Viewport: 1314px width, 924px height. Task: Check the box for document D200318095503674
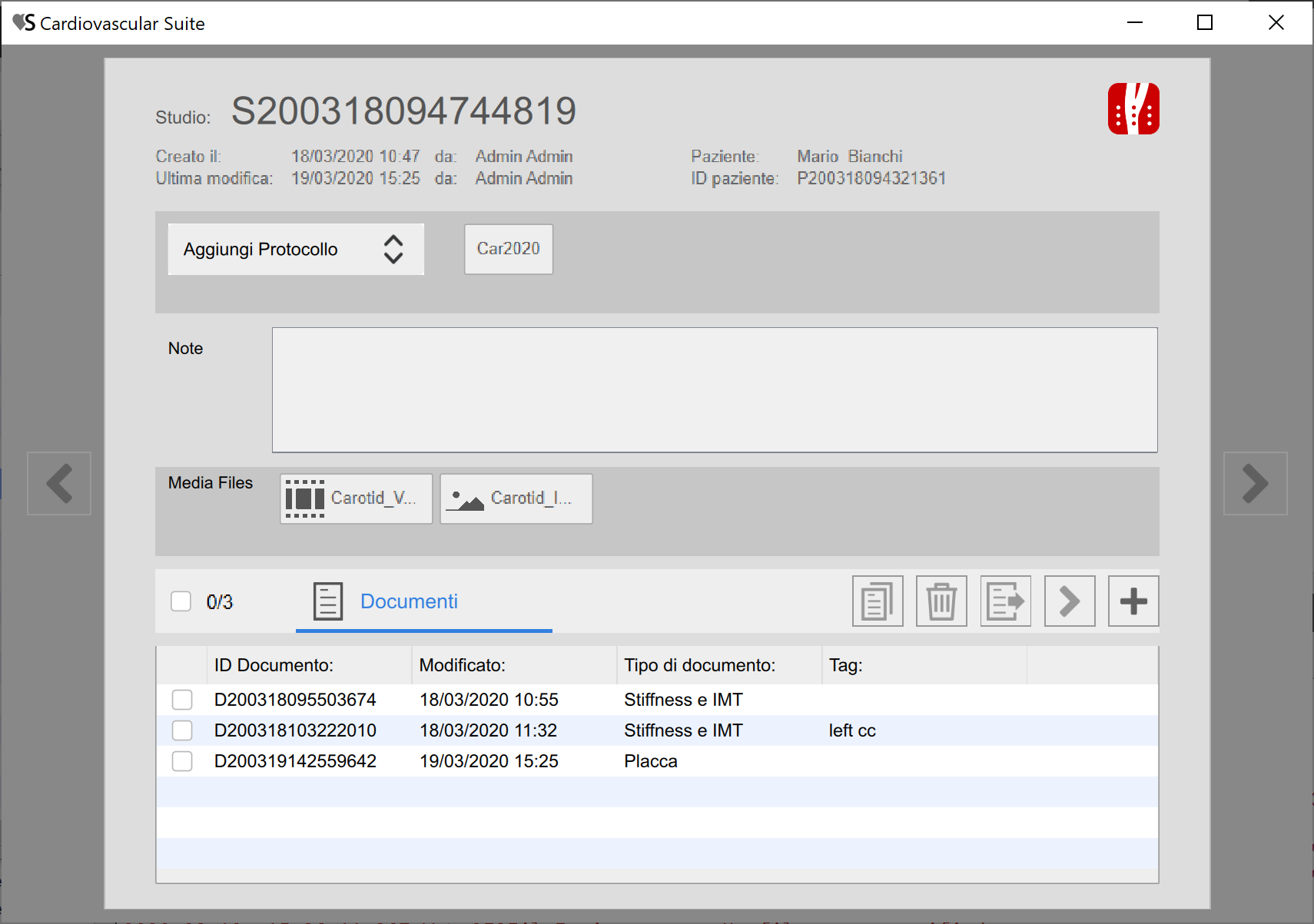pos(182,700)
